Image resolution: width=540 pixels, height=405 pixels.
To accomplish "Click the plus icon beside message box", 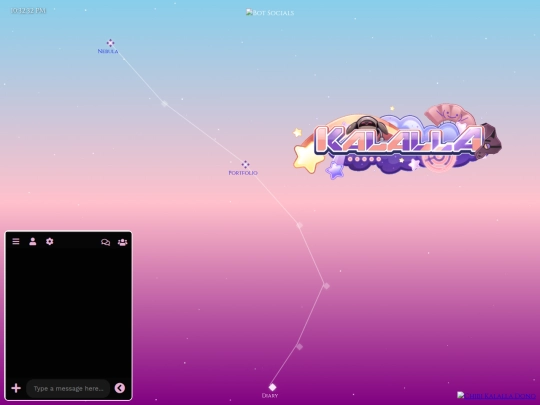I will pos(16,388).
